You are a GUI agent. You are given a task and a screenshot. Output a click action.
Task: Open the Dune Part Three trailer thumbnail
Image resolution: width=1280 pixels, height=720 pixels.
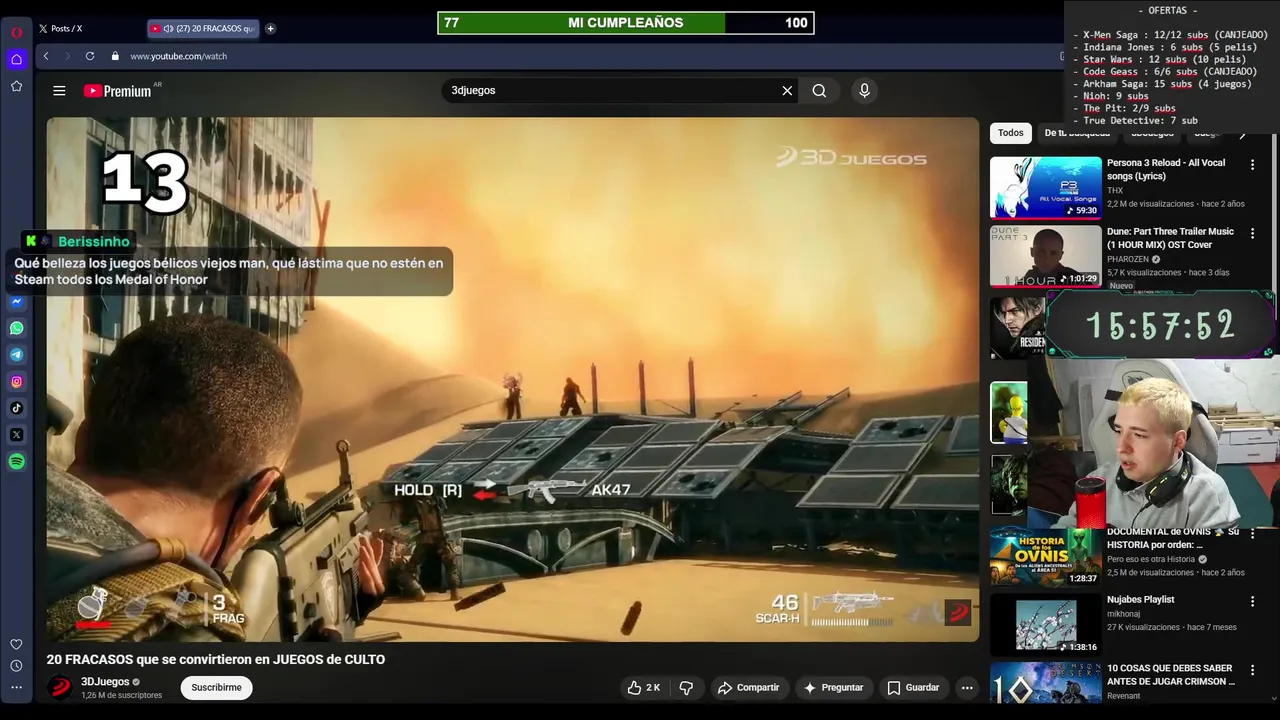point(1046,256)
